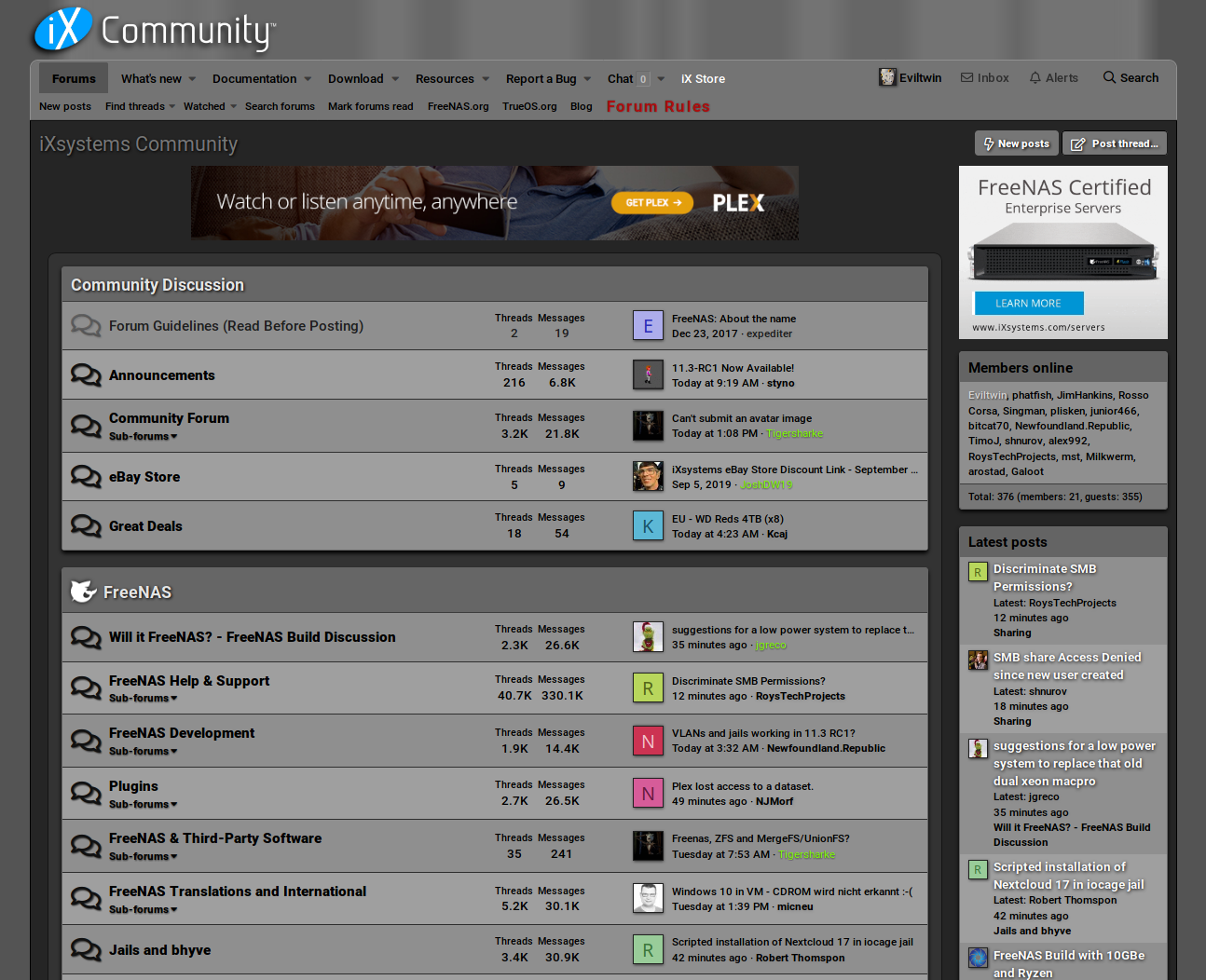Click the LEARN MORE button
Screen dimensions: 1206x980
[1028, 304]
